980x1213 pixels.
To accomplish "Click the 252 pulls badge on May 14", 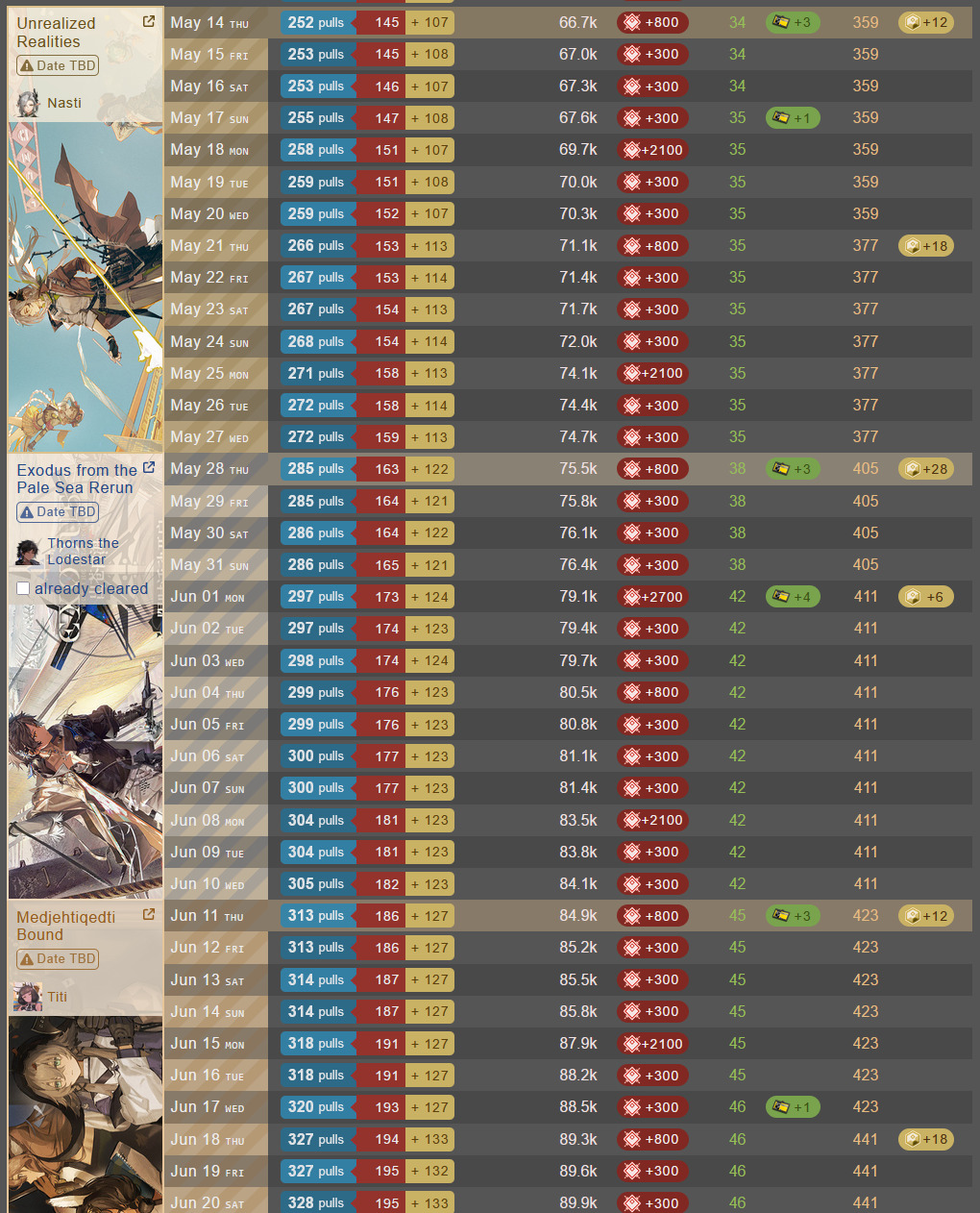I will coord(317,22).
